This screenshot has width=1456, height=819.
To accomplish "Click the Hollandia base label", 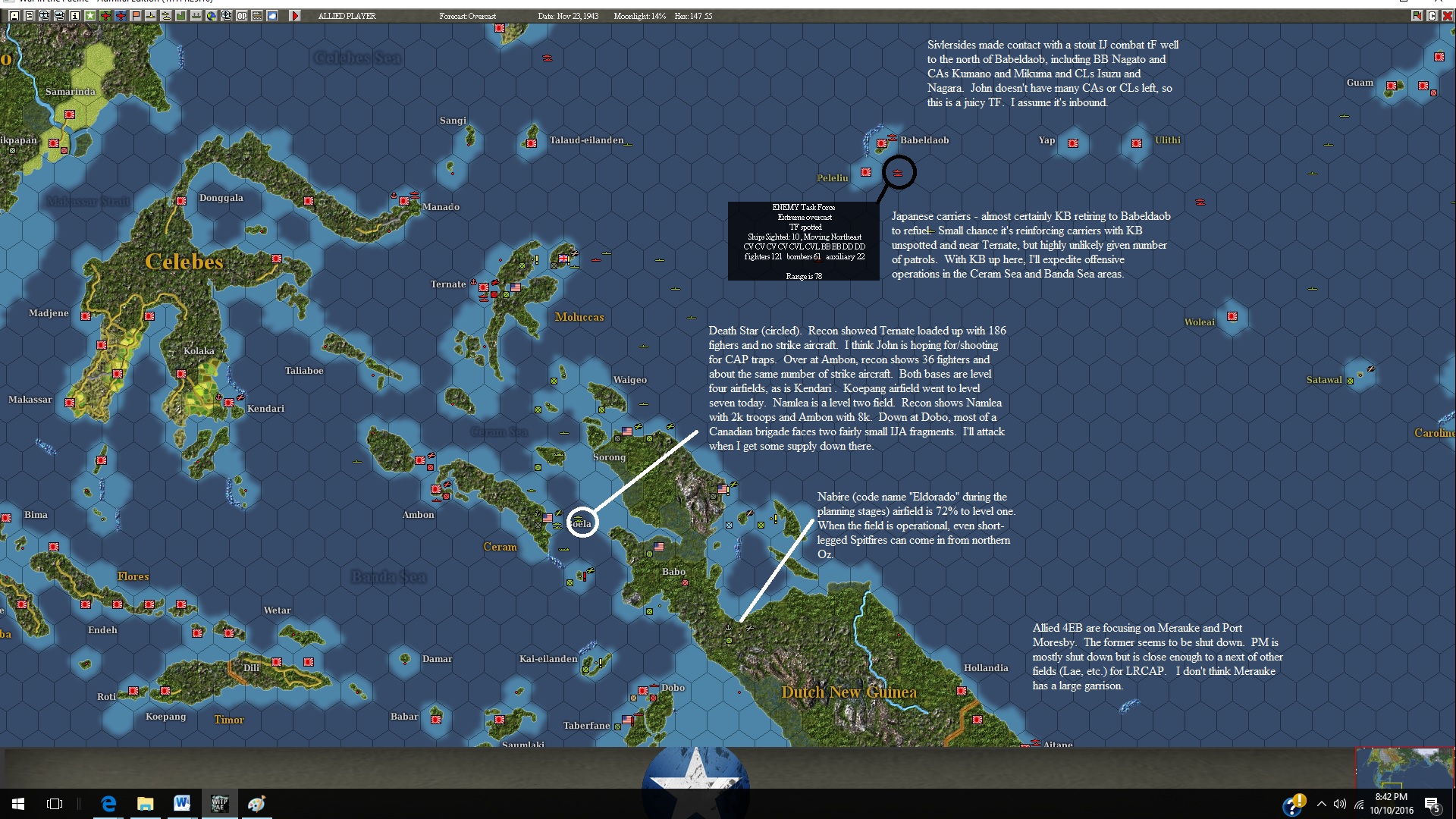I will [986, 668].
